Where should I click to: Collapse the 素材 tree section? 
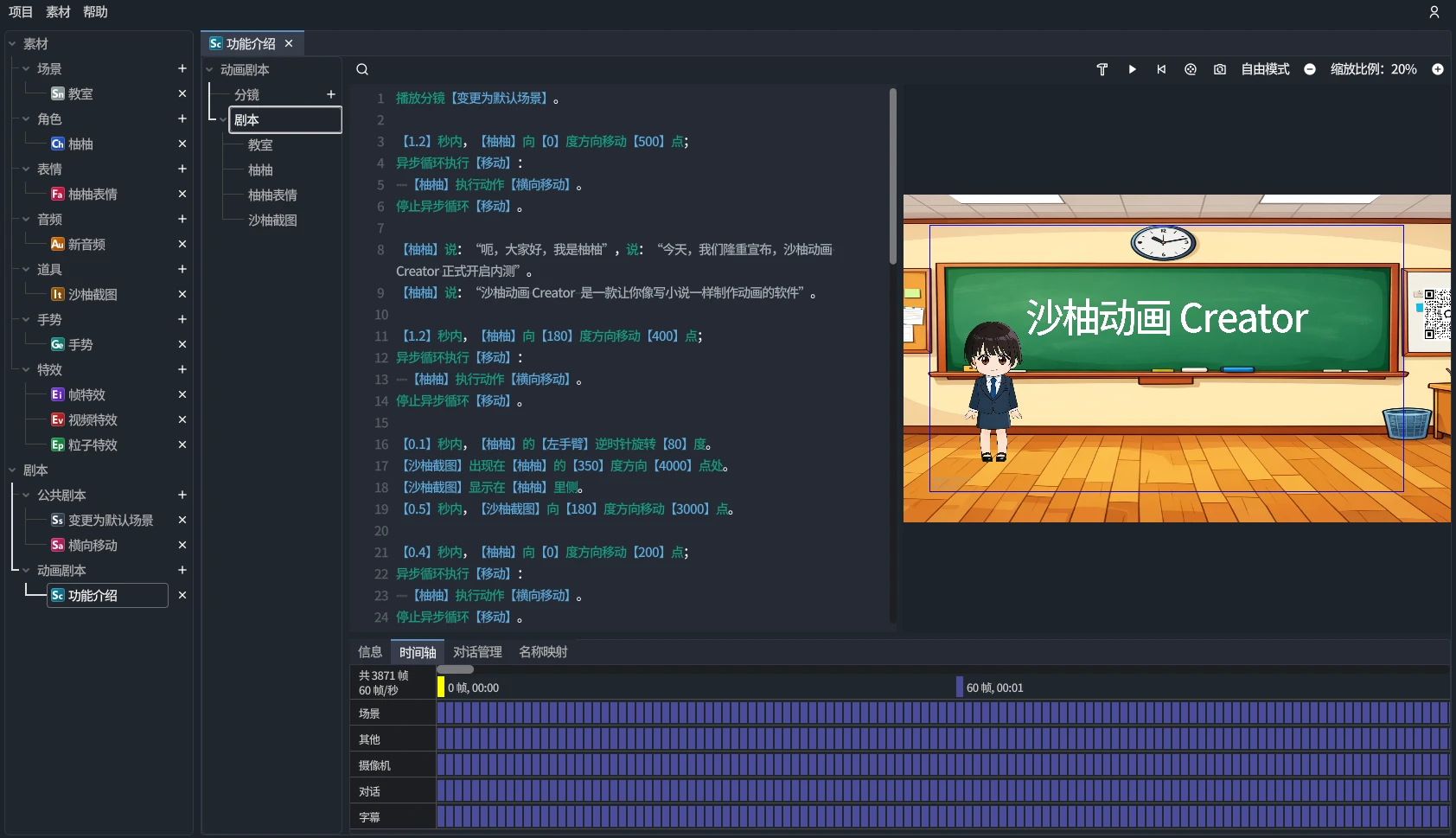(12, 43)
